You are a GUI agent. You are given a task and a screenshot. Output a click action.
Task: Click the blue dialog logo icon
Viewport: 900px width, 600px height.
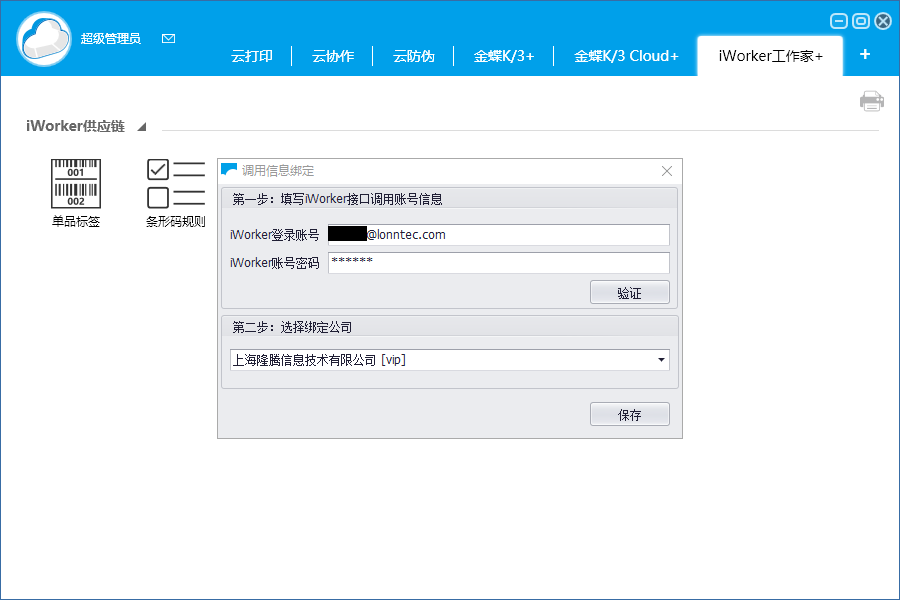point(229,170)
